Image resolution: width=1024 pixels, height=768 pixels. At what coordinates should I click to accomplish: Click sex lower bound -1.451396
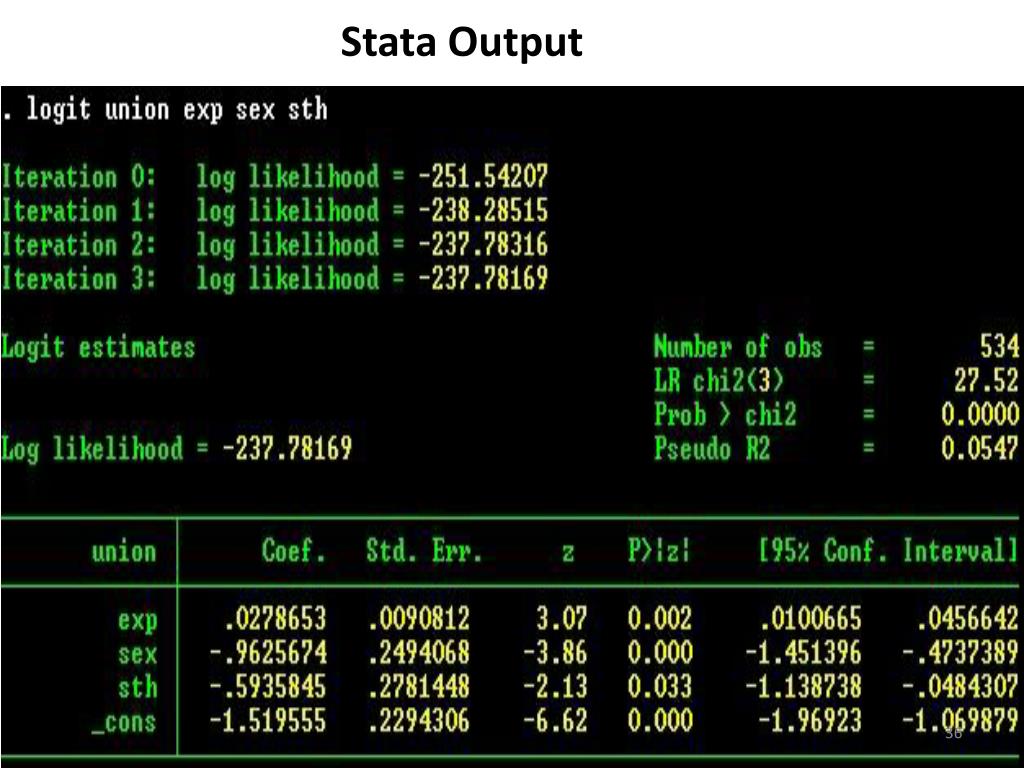pos(804,653)
